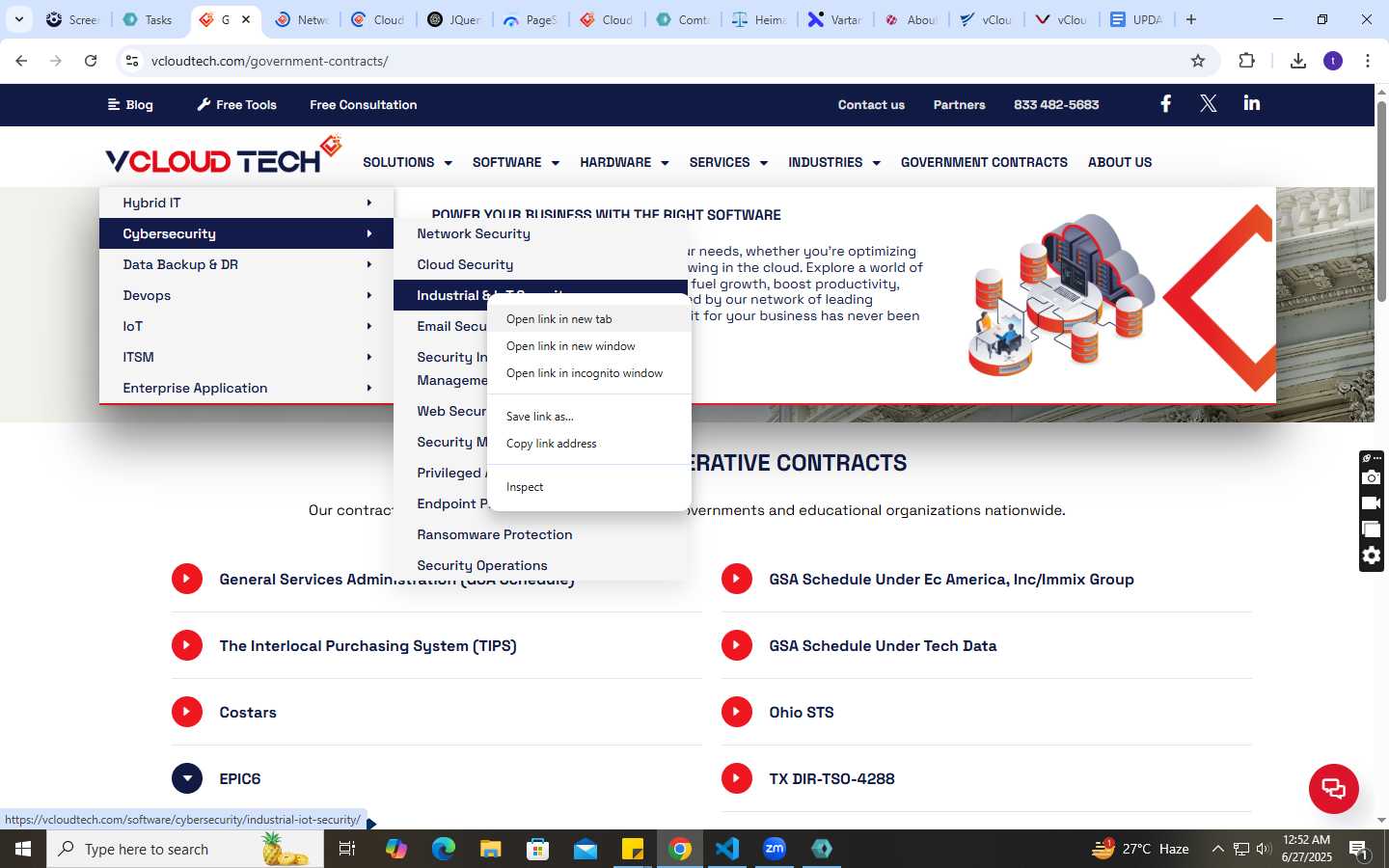
Task: Open the Chrome three-dot menu
Action: (x=1368, y=61)
